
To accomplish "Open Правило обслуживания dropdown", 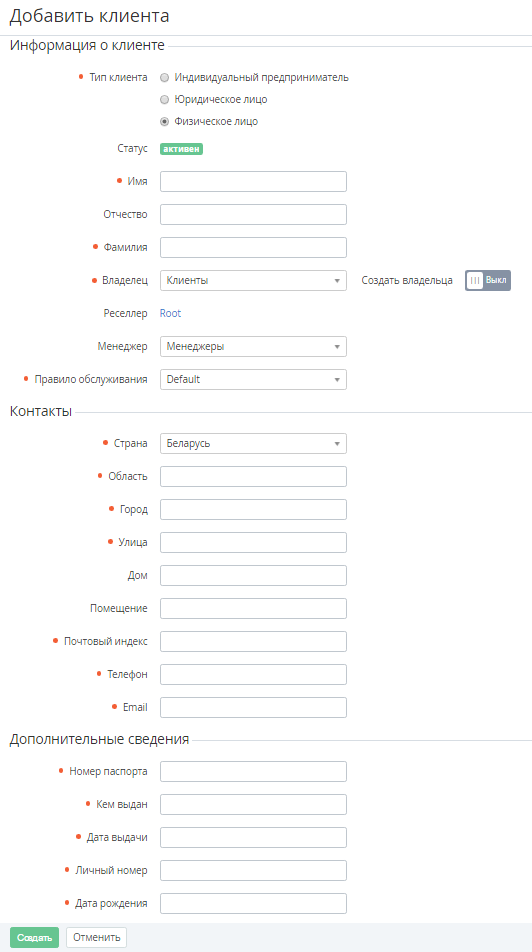I will pos(253,379).
